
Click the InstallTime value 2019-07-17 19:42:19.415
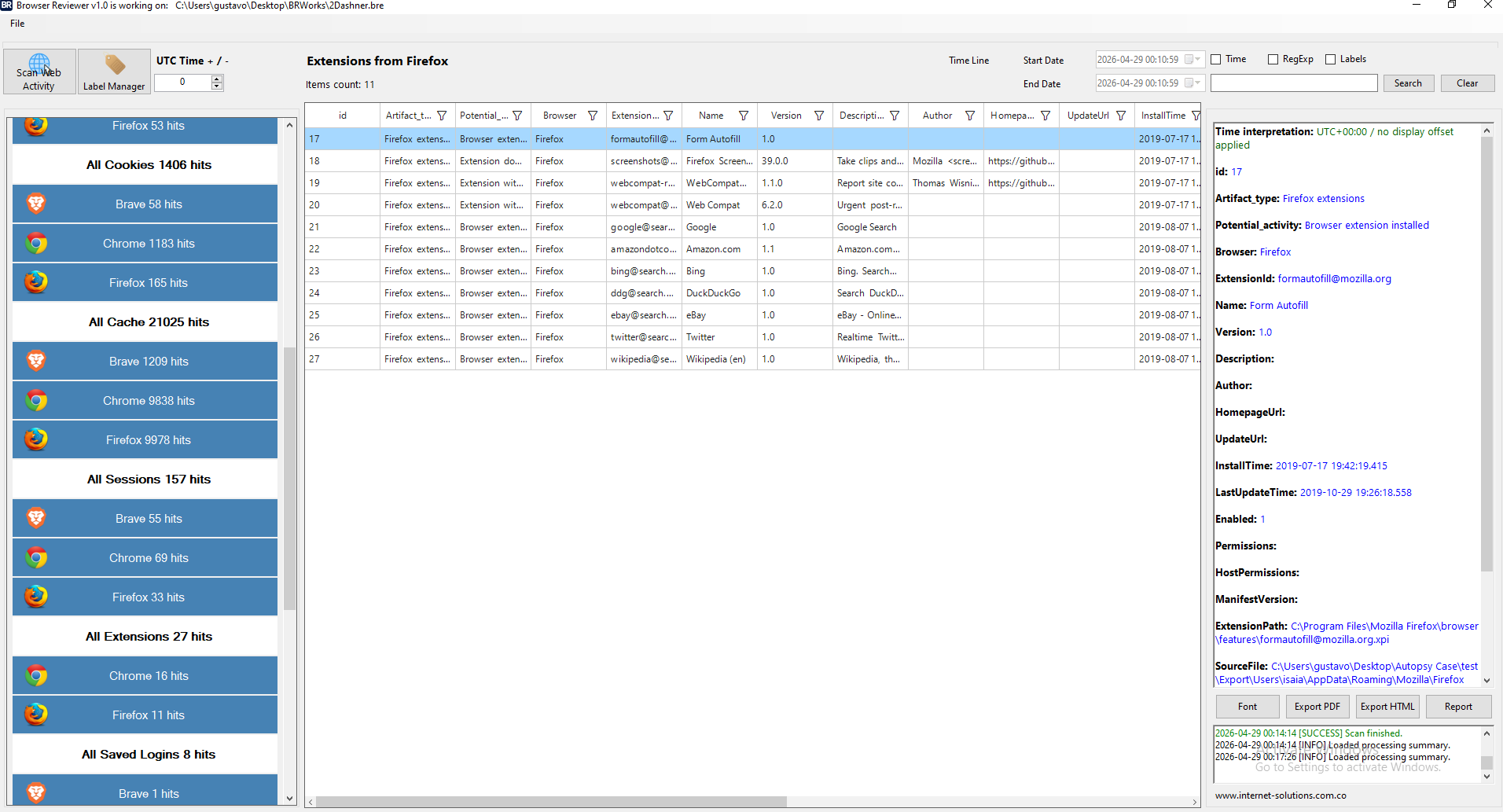tap(1331, 466)
